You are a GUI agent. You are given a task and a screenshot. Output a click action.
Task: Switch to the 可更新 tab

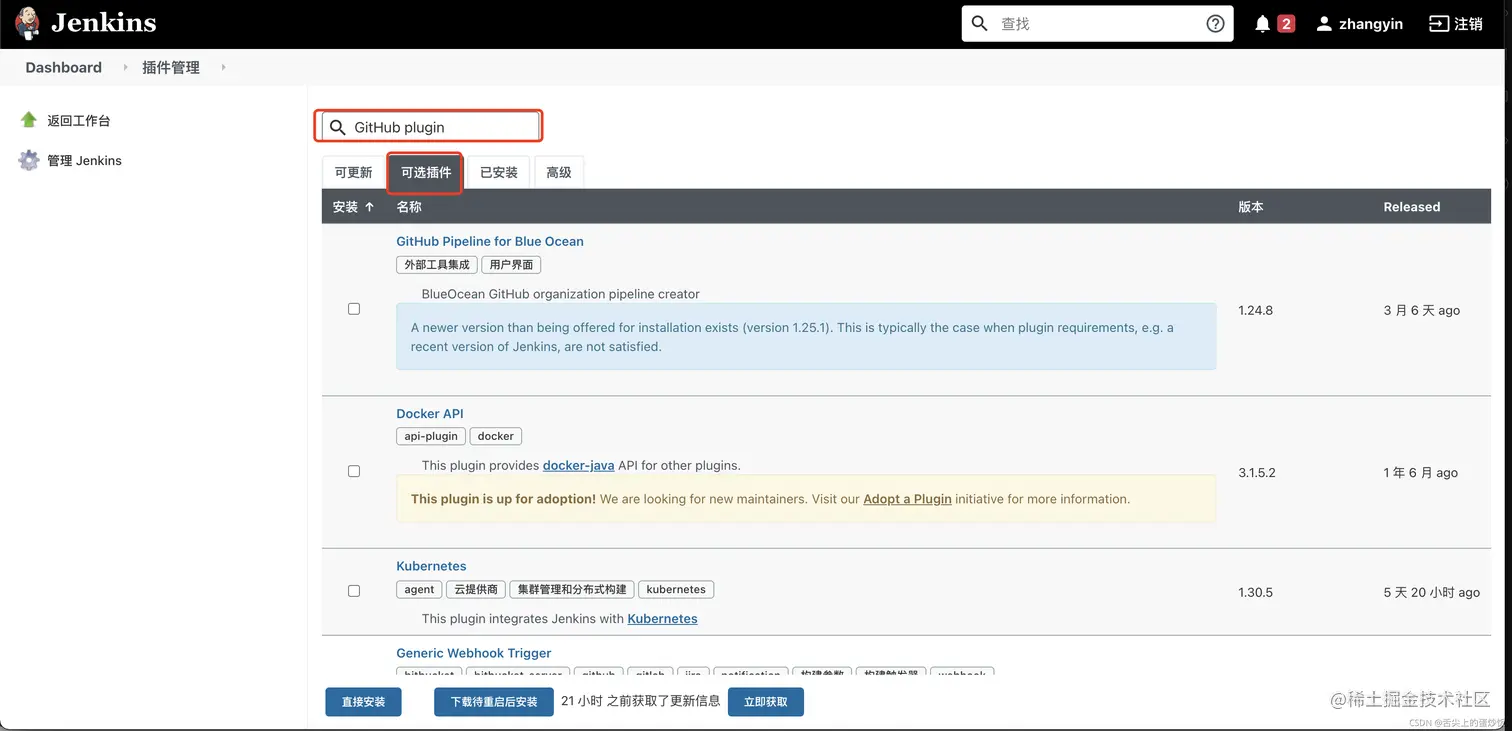point(353,172)
